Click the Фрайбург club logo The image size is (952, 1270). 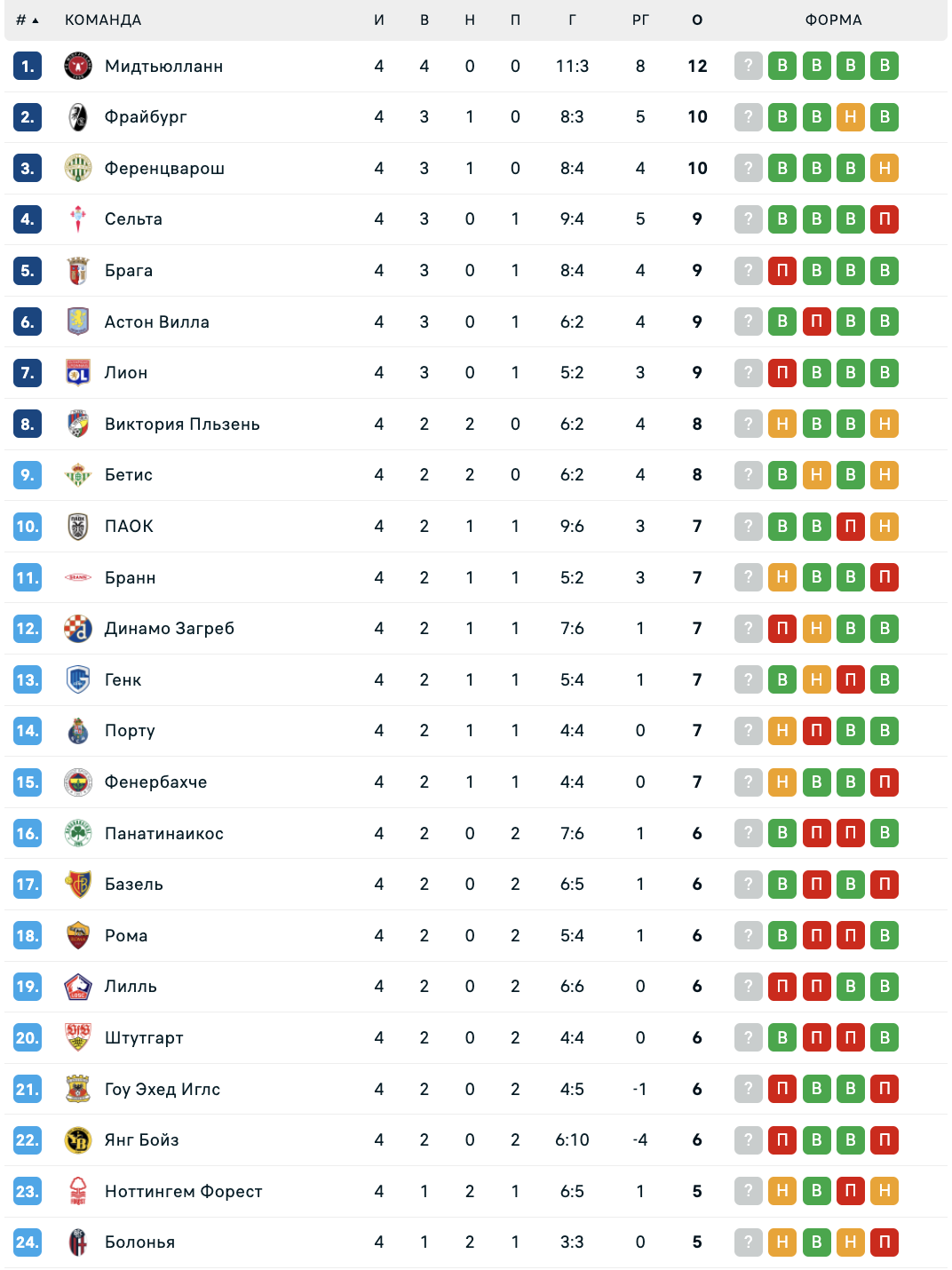(x=78, y=117)
